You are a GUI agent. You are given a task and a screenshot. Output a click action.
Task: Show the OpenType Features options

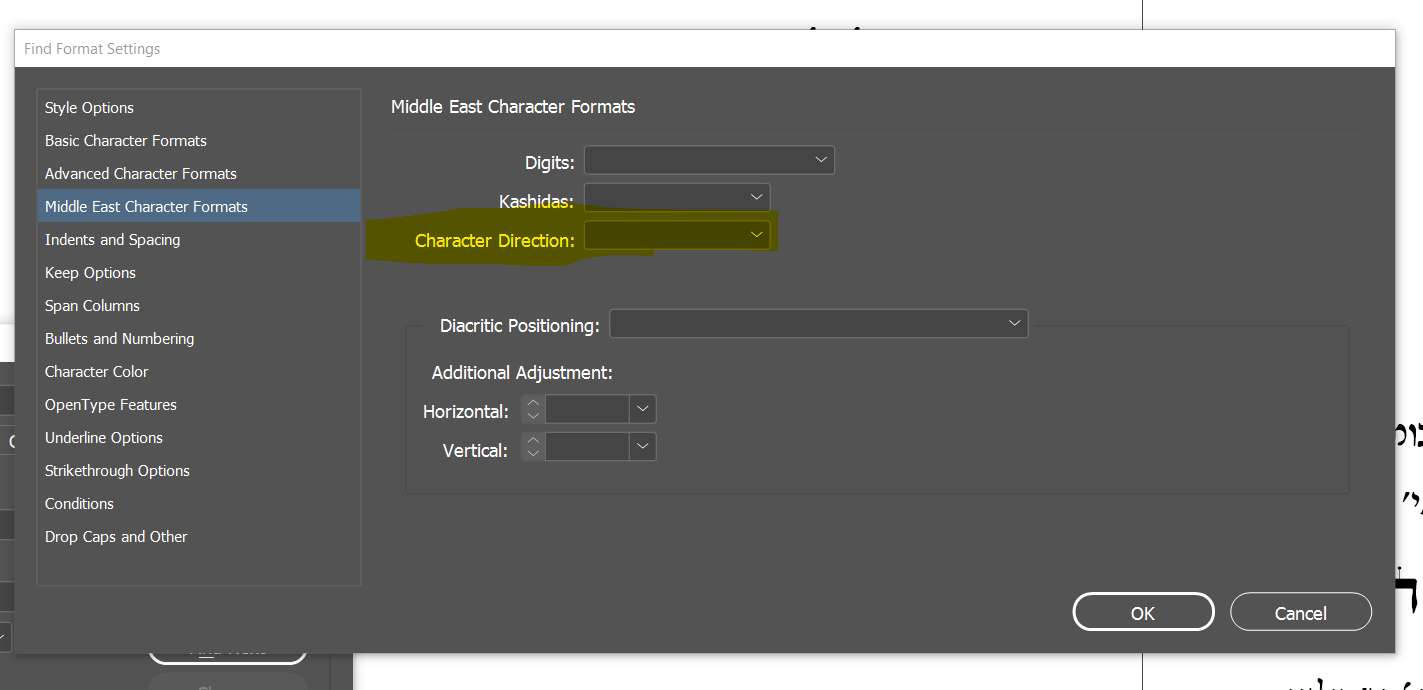click(x=111, y=405)
